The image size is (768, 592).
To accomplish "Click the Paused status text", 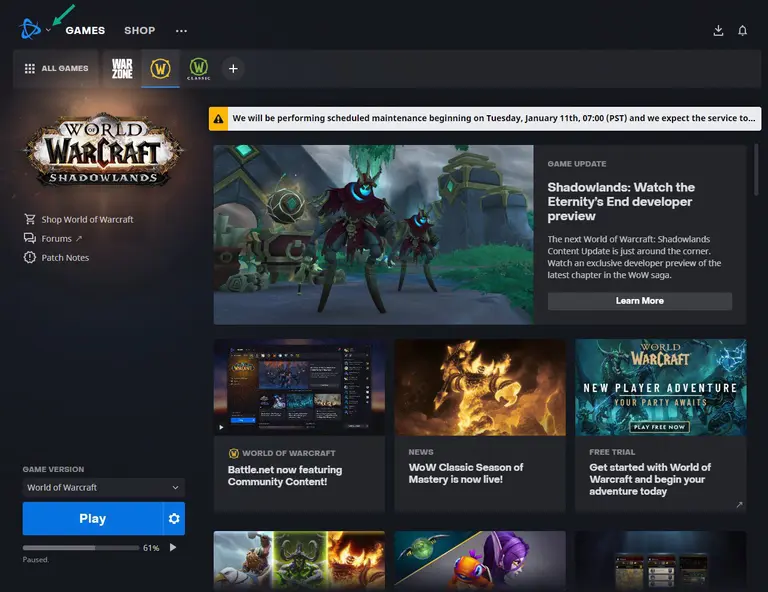I will pyautogui.click(x=35, y=560).
